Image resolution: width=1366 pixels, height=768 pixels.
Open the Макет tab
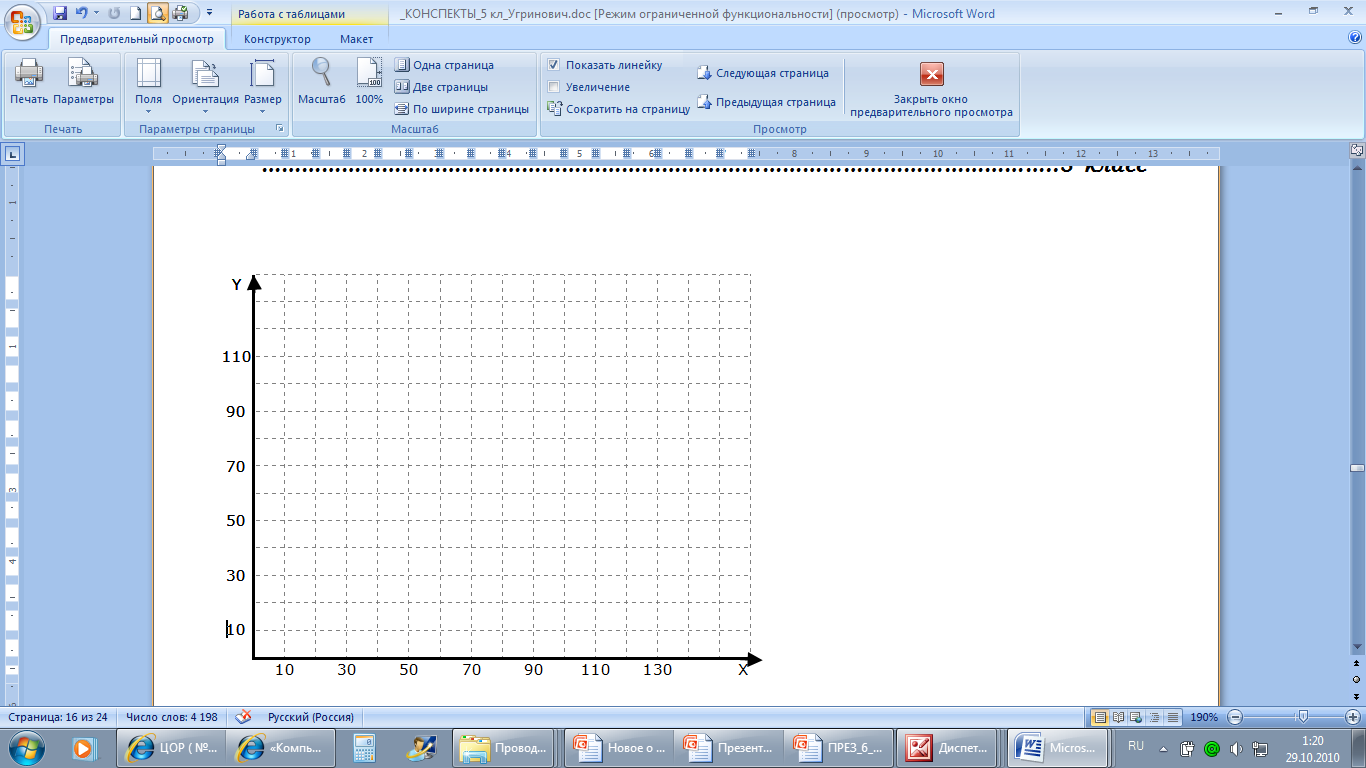coord(356,39)
